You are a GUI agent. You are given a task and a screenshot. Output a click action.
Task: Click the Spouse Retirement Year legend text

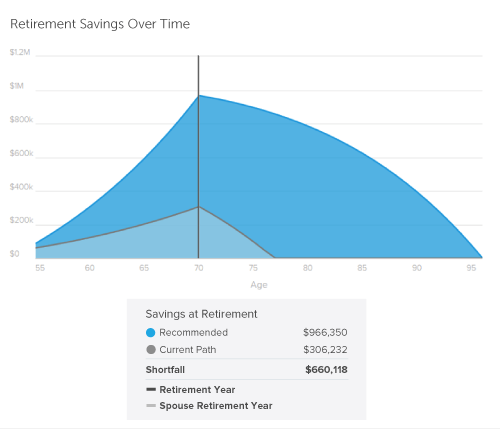(x=216, y=406)
